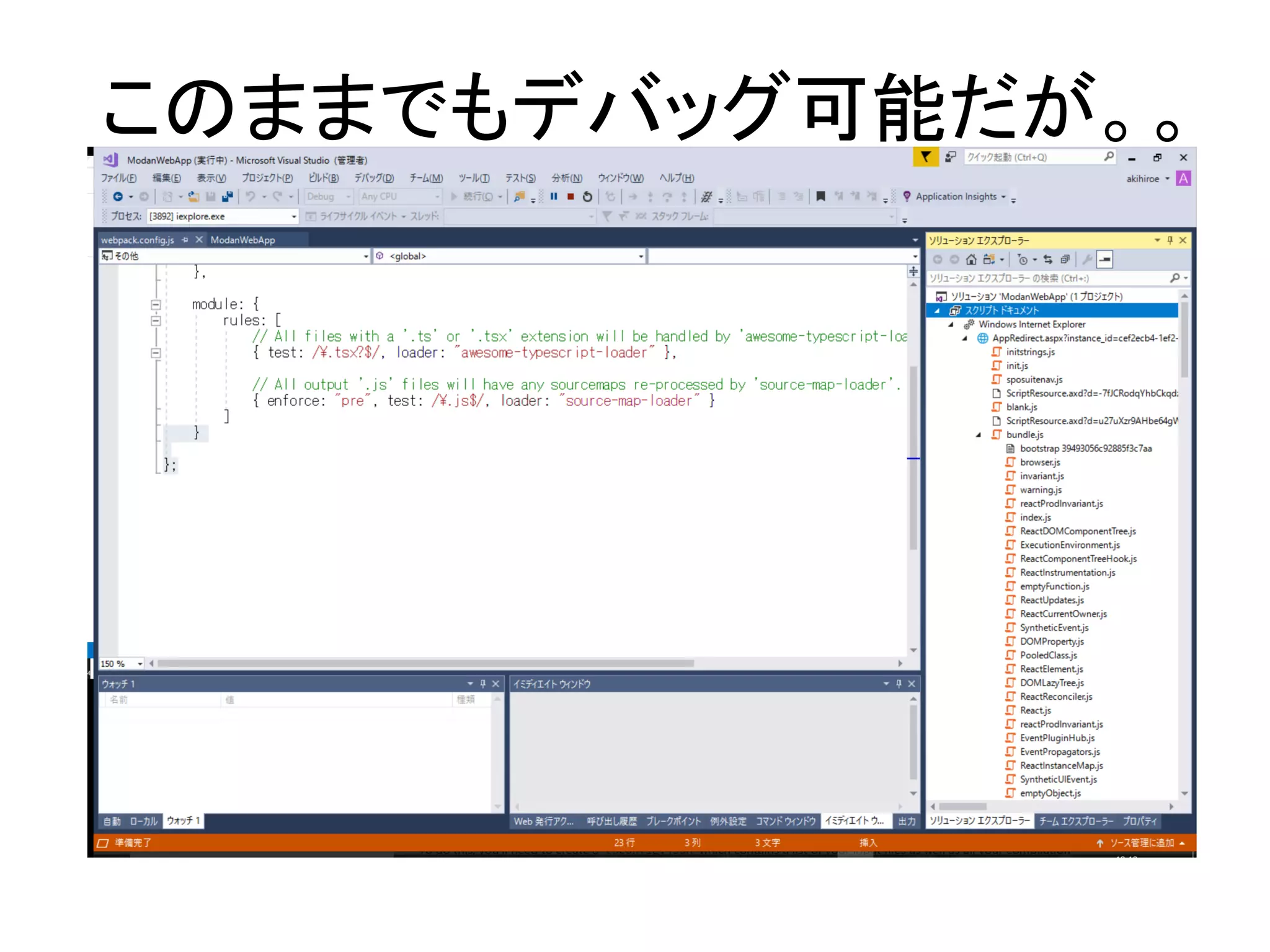The image size is (1270, 952).
Task: Click Solution Explorer vertical scrollbar thumb
Action: 1184,340
